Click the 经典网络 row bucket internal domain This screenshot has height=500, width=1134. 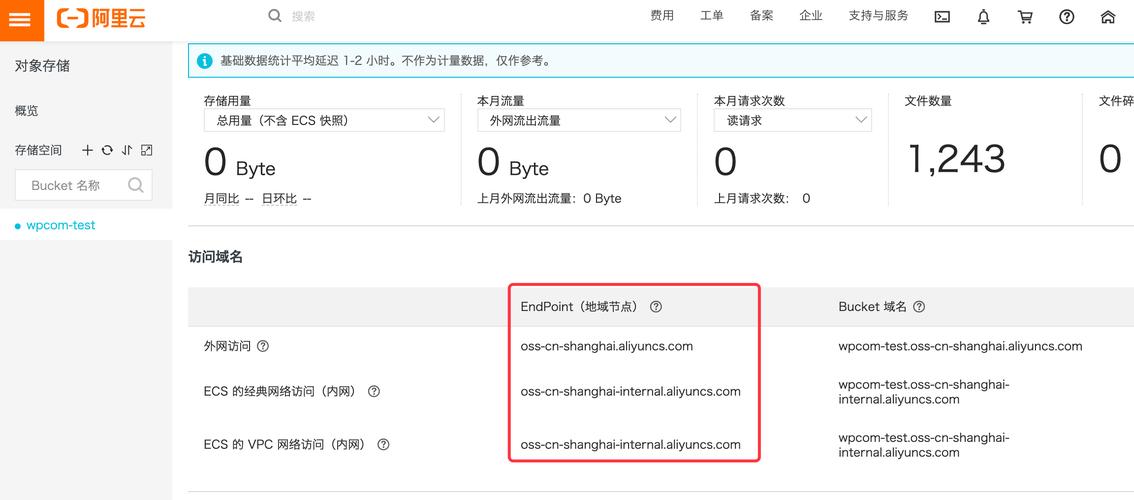point(924,391)
